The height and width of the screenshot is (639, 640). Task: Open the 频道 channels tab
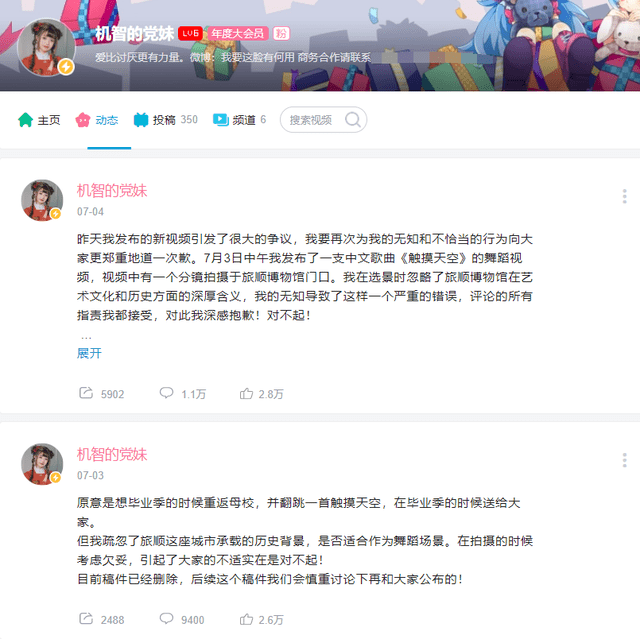tap(240, 120)
